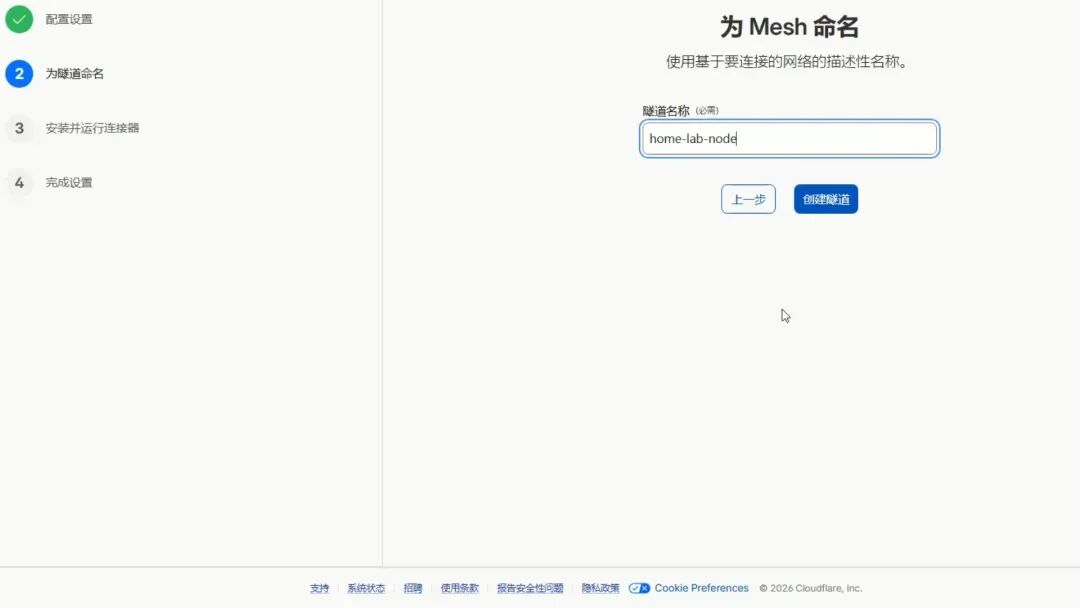This screenshot has width=1080, height=608.
Task: Click the 为 Mesh 命名 heading
Action: (x=789, y=27)
